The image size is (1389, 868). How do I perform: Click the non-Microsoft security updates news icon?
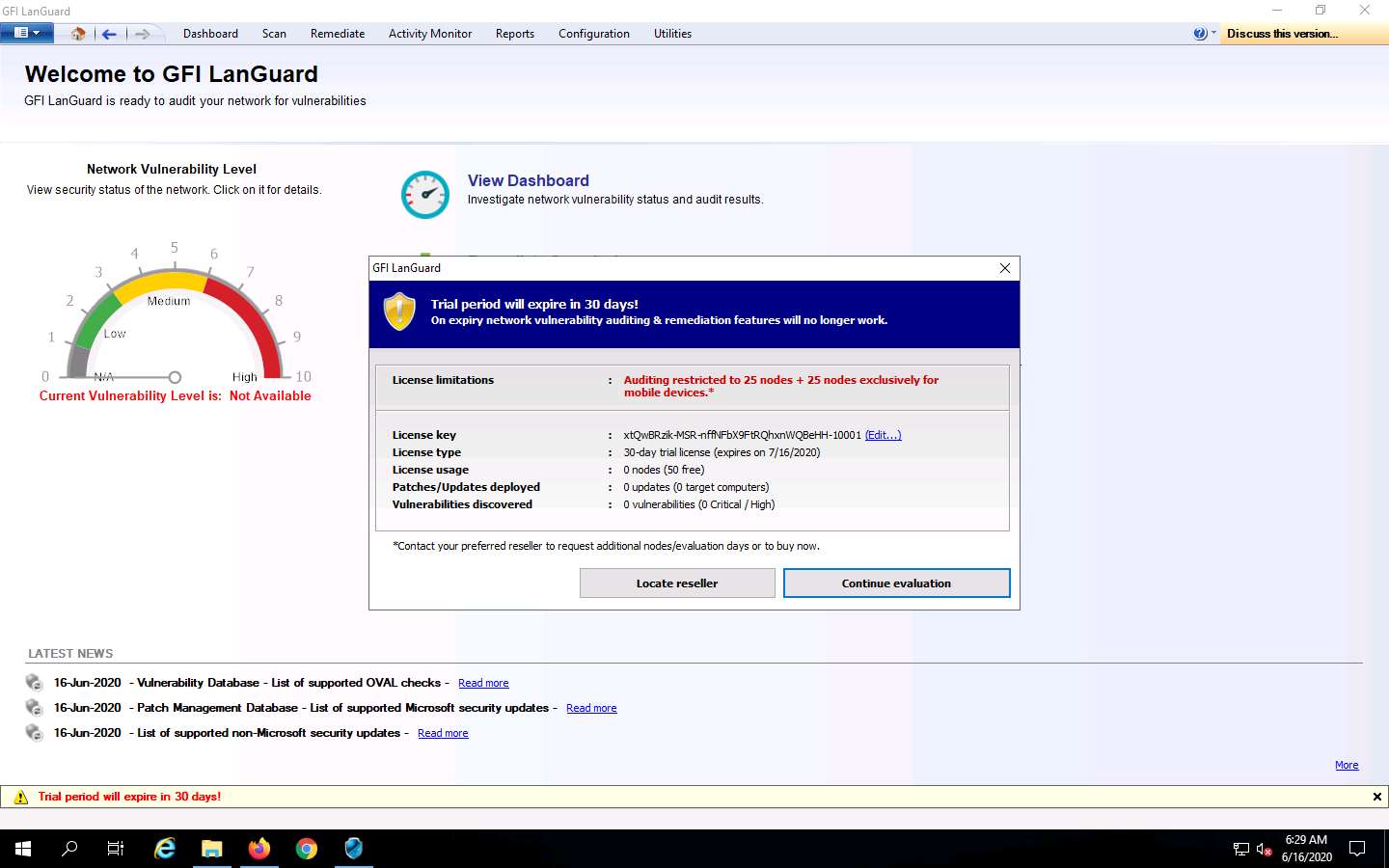coord(35,733)
